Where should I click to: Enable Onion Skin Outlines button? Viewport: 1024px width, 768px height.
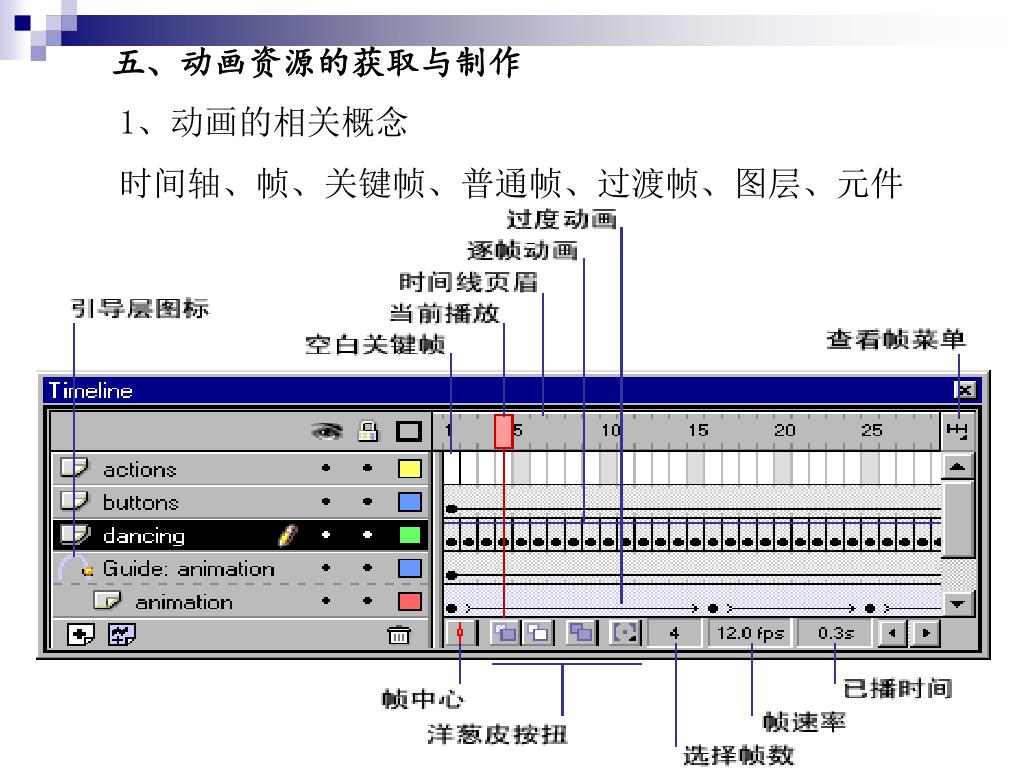pos(538,633)
